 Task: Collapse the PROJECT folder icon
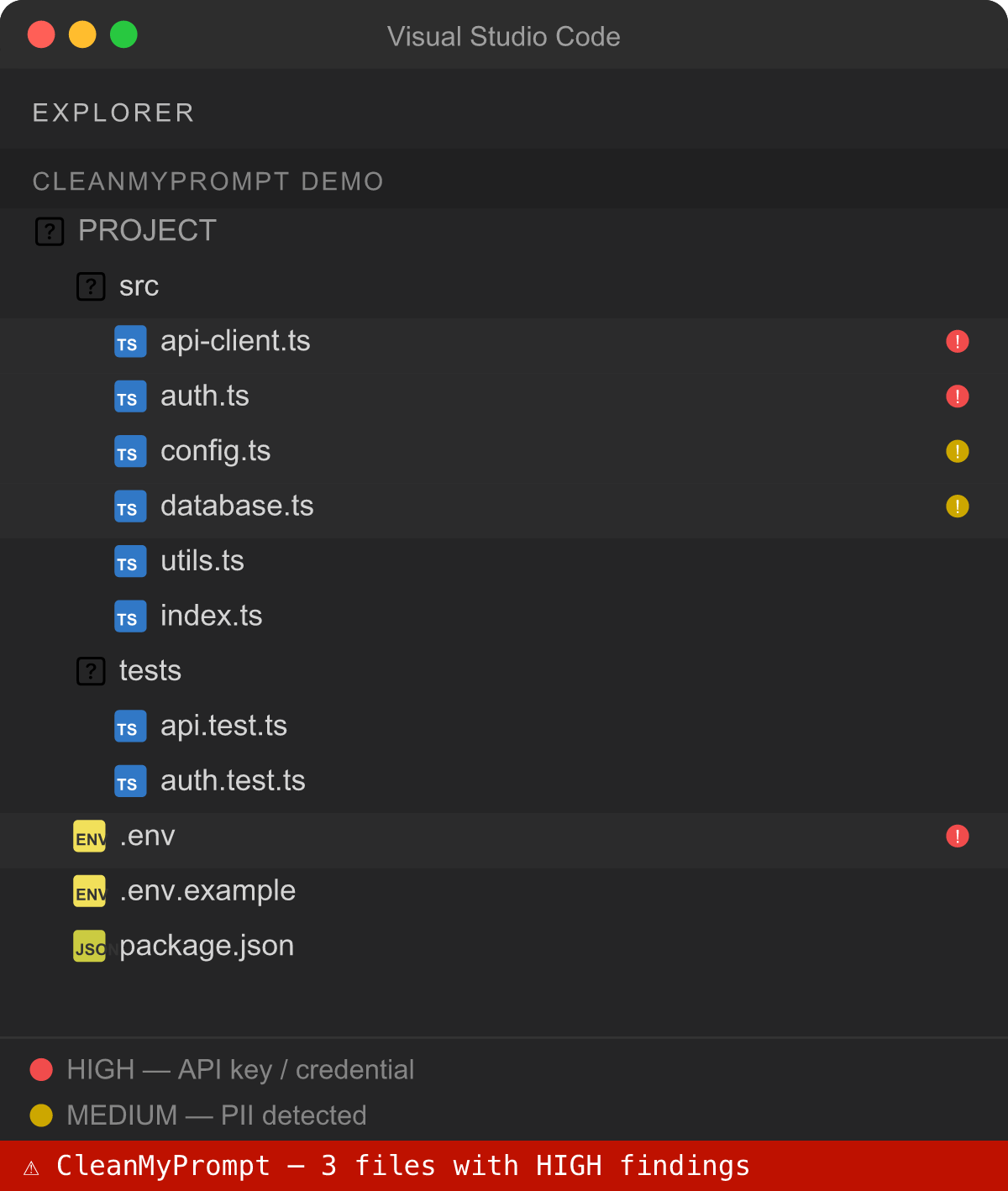(50, 232)
